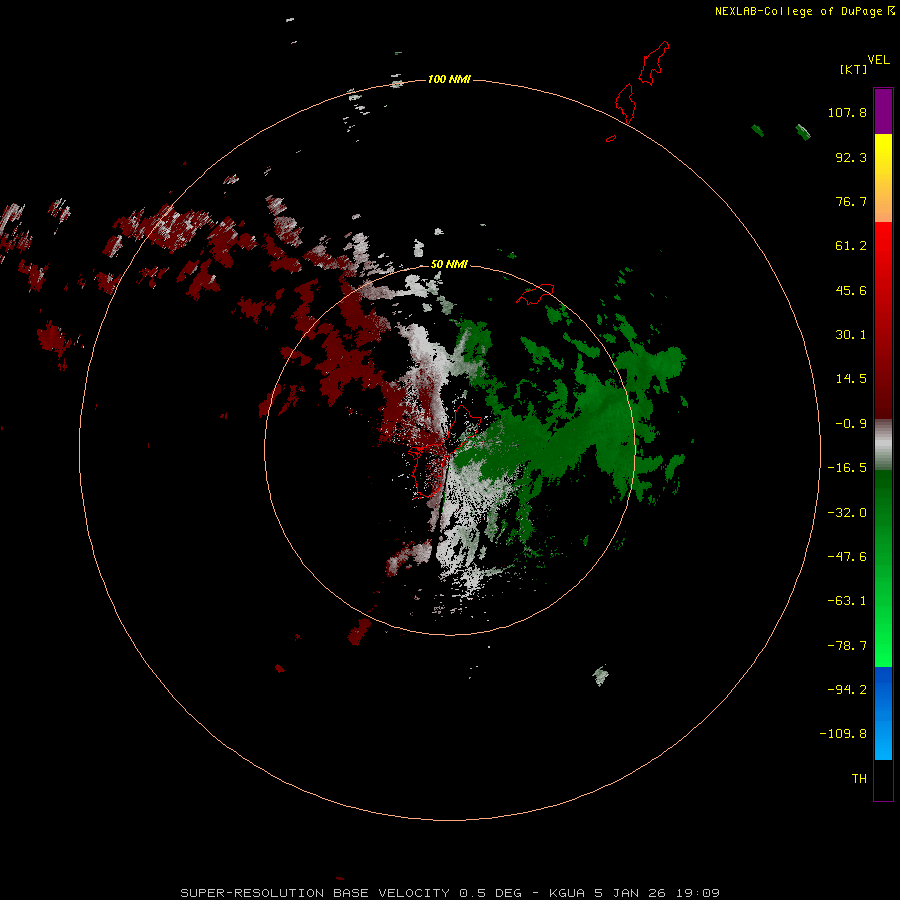The image size is (900, 900).
Task: Click the 45.6 velocity legend value
Action: click(851, 290)
